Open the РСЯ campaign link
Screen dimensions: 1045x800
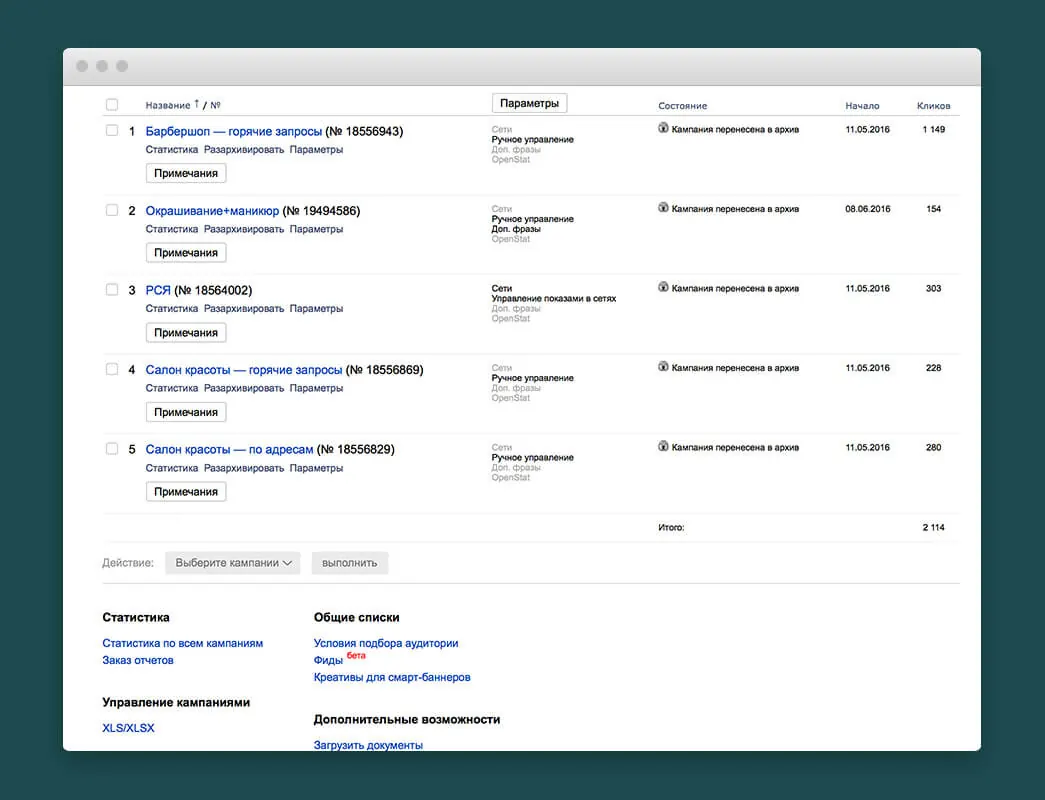[158, 290]
